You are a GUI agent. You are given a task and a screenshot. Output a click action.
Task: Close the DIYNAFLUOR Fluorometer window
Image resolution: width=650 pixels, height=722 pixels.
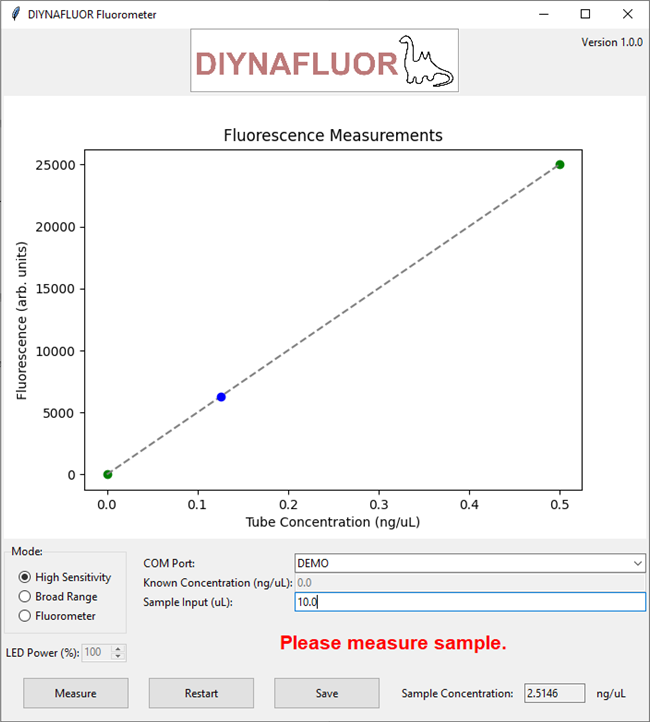coord(627,14)
